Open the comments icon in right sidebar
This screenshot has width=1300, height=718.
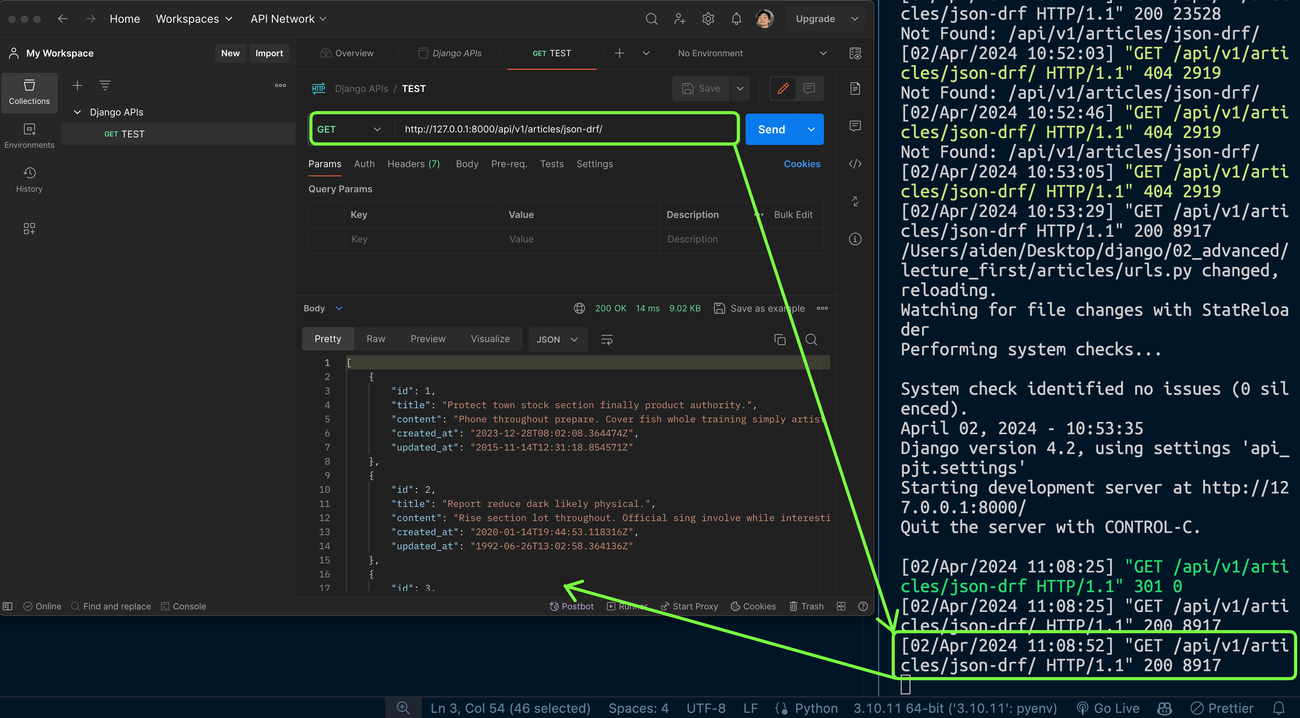coord(855,126)
